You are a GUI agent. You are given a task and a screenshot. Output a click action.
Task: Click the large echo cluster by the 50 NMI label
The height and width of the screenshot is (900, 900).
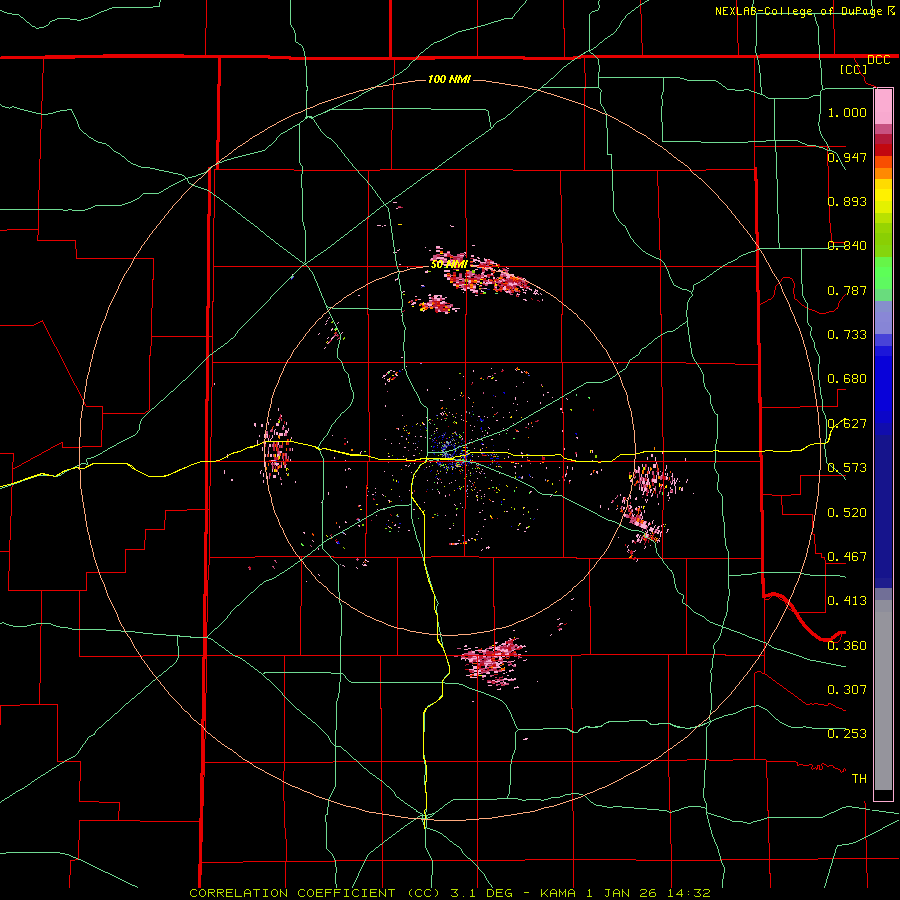tap(485, 273)
